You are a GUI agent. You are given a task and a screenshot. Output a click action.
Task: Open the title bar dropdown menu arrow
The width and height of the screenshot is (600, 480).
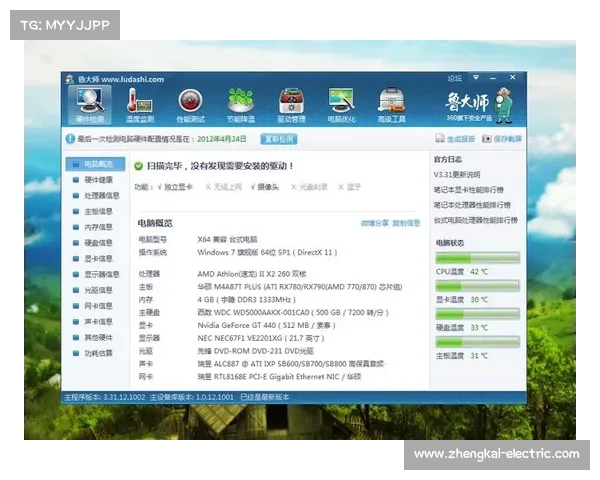point(476,78)
